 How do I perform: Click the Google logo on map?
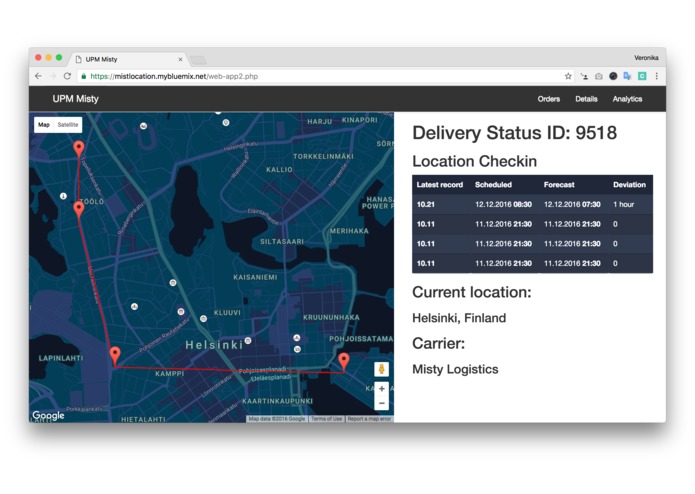click(48, 416)
